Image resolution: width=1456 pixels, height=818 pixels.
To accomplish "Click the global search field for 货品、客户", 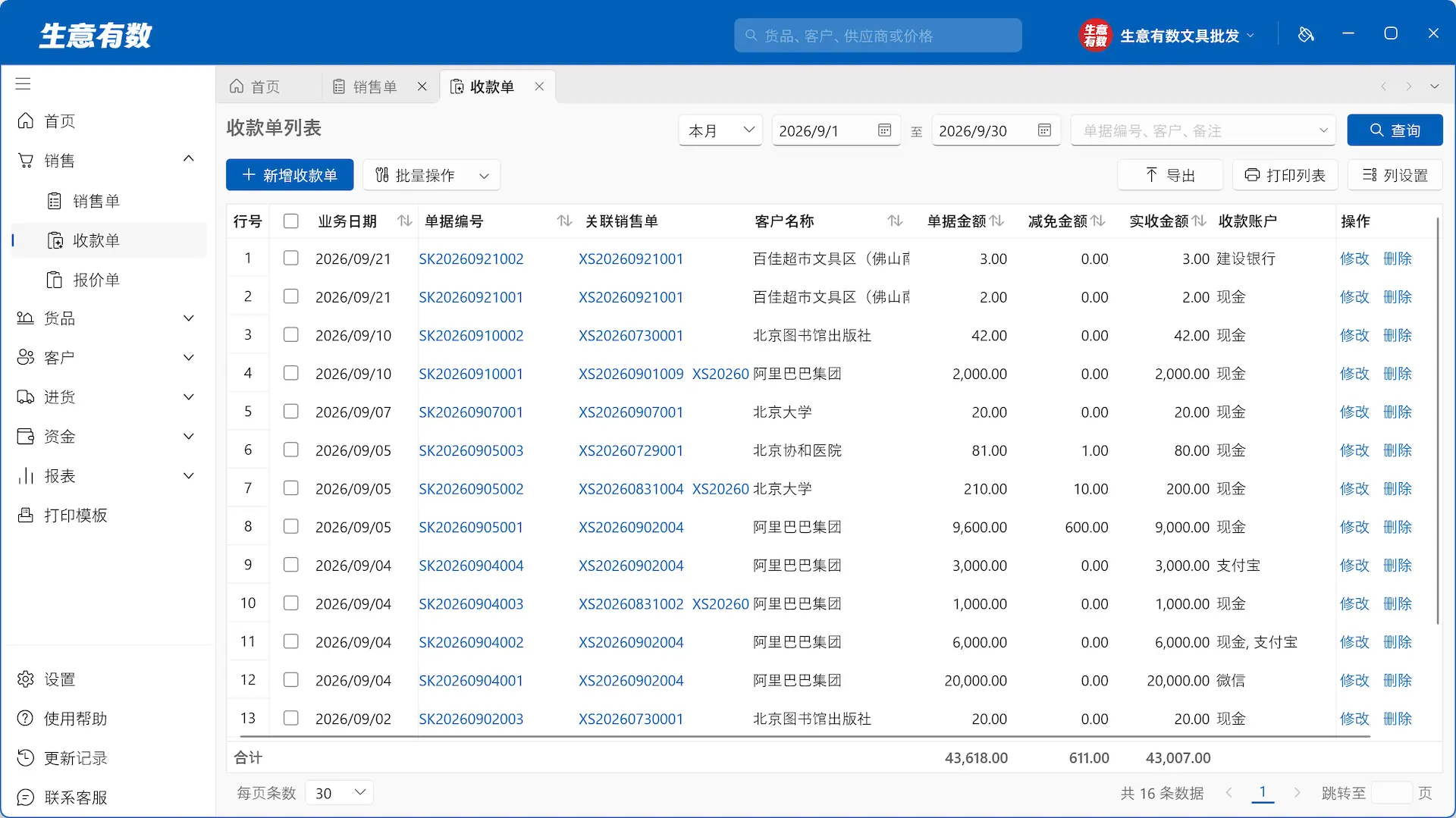I will (x=878, y=36).
